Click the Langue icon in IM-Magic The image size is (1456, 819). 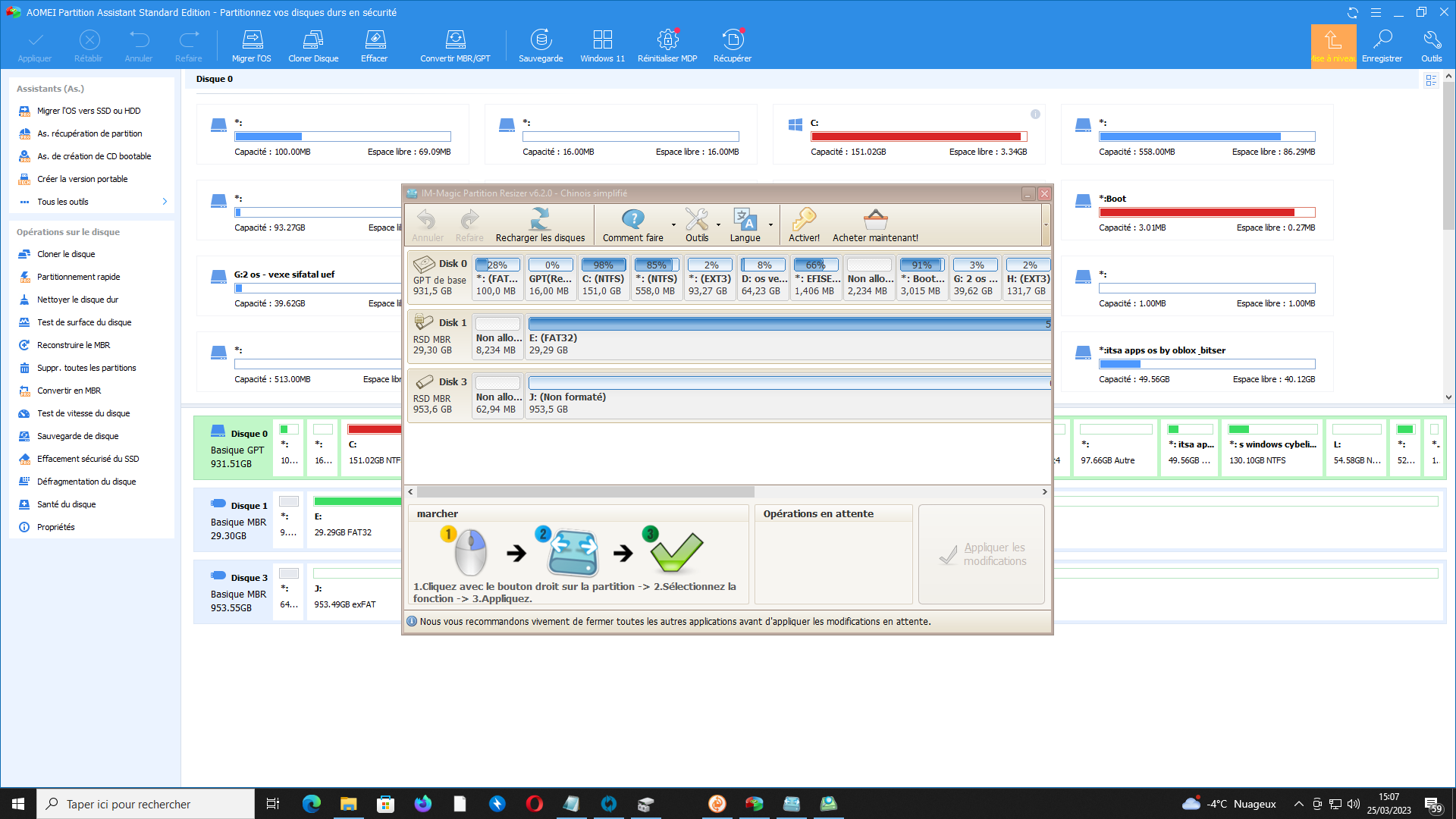(745, 225)
